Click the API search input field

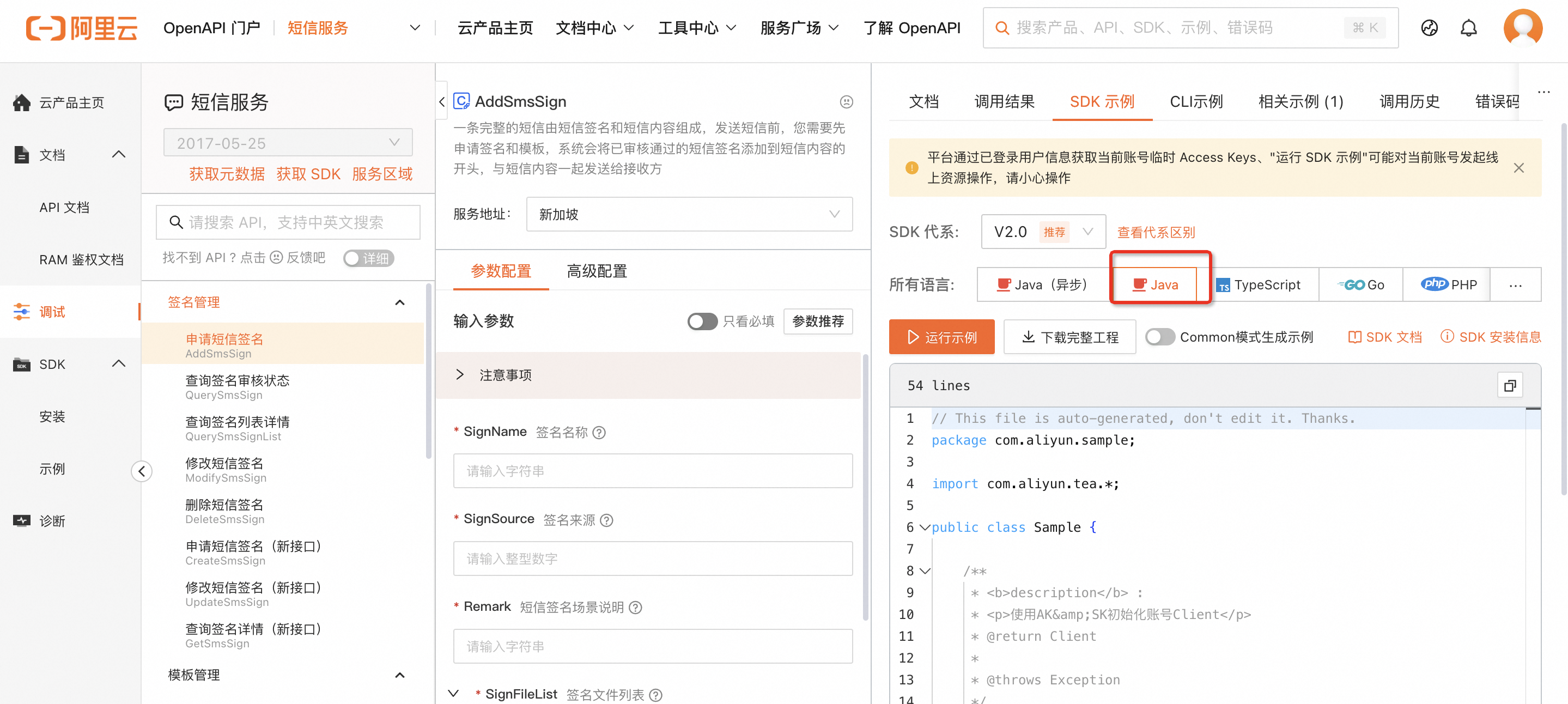coord(288,222)
